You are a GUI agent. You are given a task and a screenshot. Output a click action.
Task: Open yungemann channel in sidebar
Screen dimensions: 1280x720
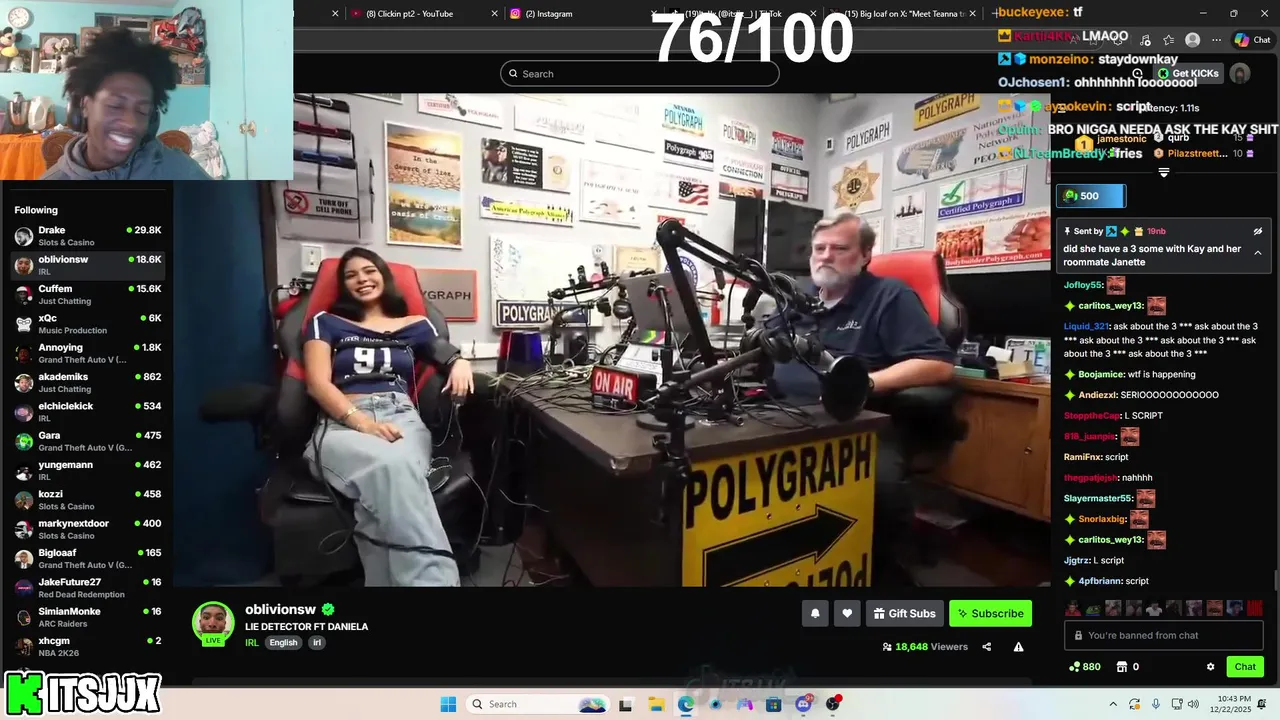[x=88, y=470]
